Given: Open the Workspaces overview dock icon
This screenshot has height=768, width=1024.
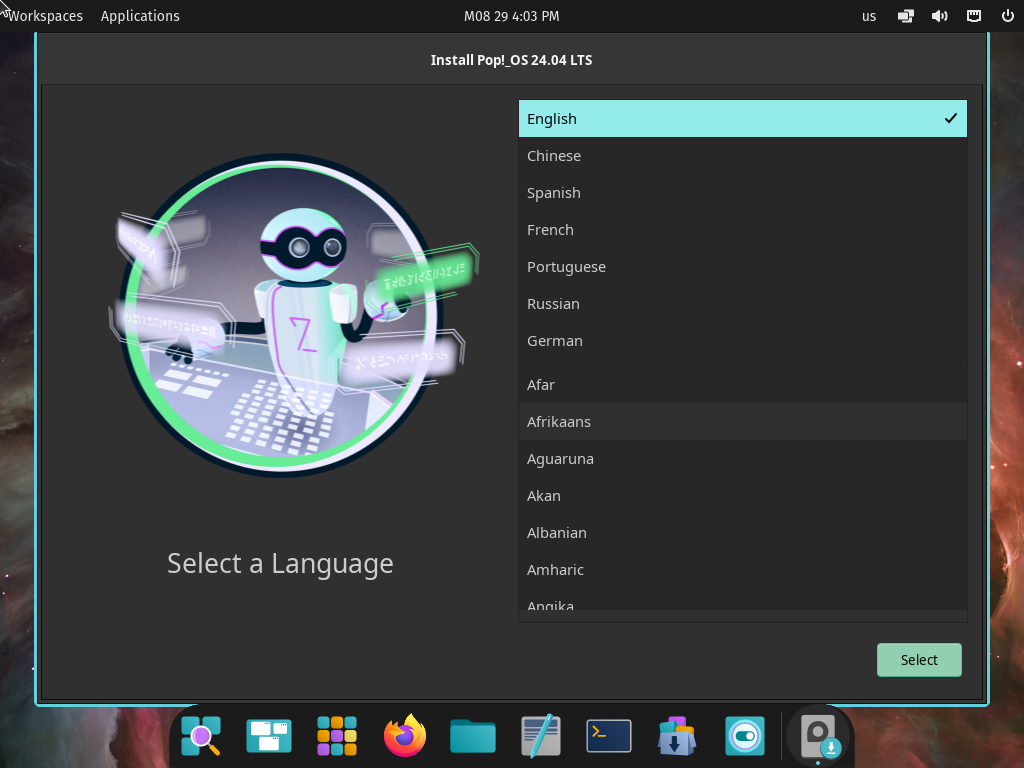Looking at the screenshot, I should pyautogui.click(x=269, y=735).
